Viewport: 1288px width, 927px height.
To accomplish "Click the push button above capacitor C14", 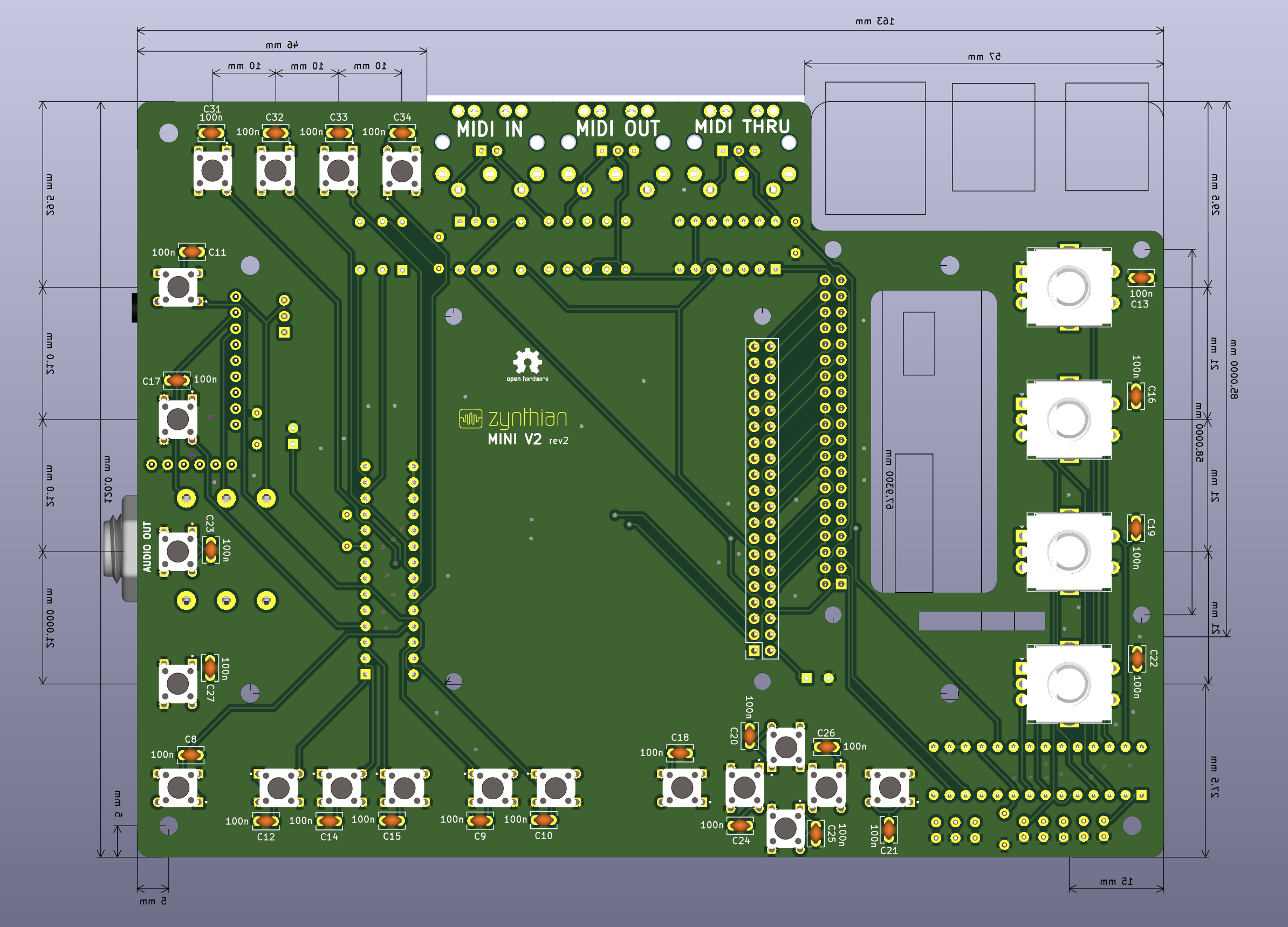I will [341, 787].
